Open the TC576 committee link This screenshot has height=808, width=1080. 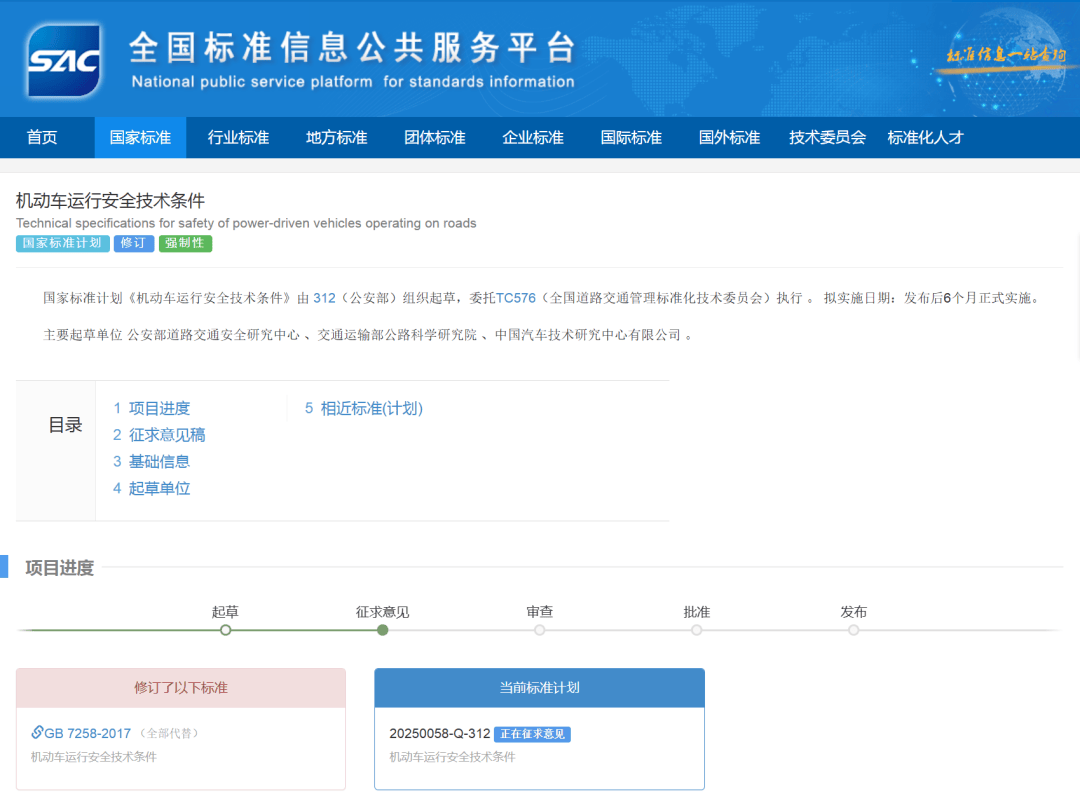[x=516, y=298]
